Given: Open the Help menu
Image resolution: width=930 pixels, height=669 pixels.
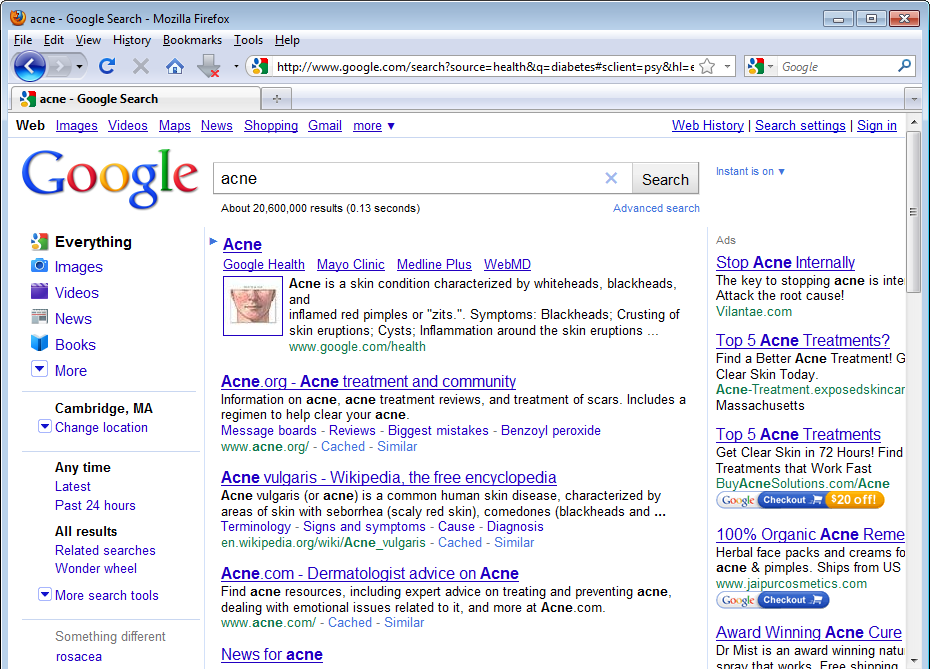Looking at the screenshot, I should 287,40.
